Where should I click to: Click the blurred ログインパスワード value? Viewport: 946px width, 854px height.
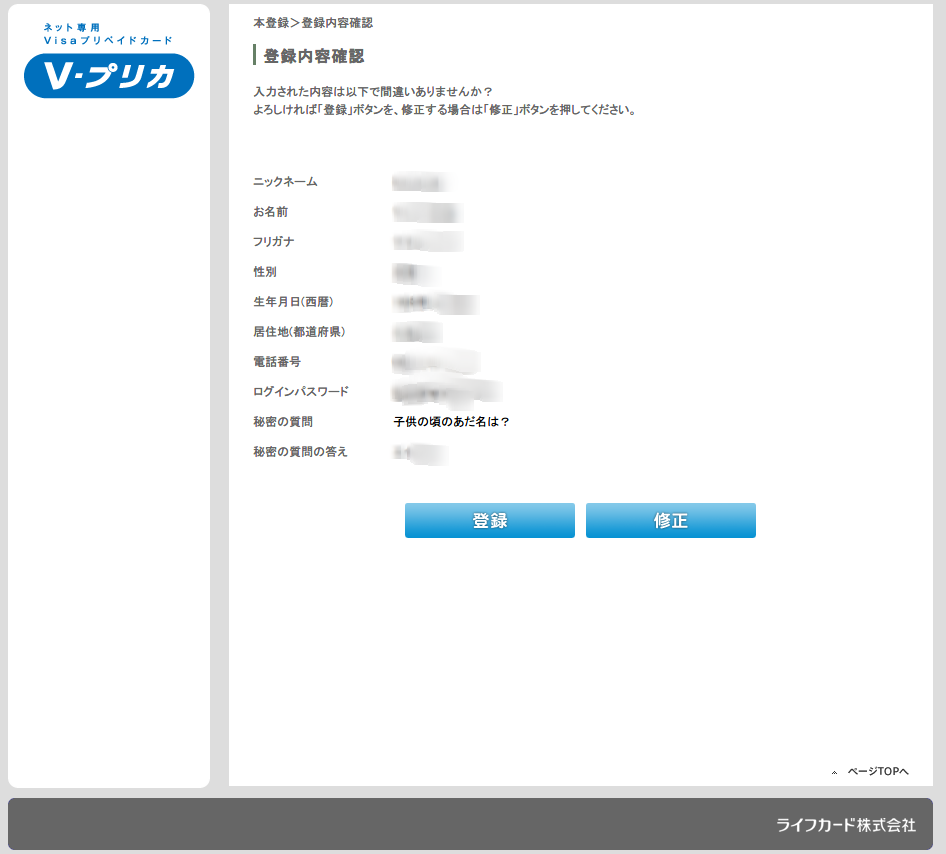point(446,392)
